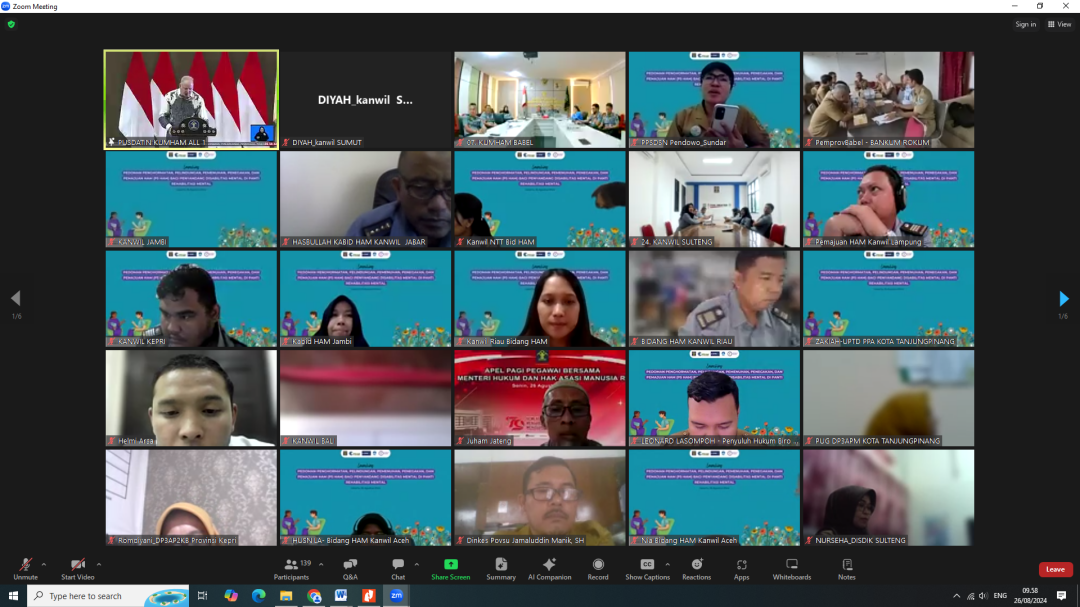Screen dimensions: 1080x607
Task: Expand the caret next to Participants
Action: (321, 564)
